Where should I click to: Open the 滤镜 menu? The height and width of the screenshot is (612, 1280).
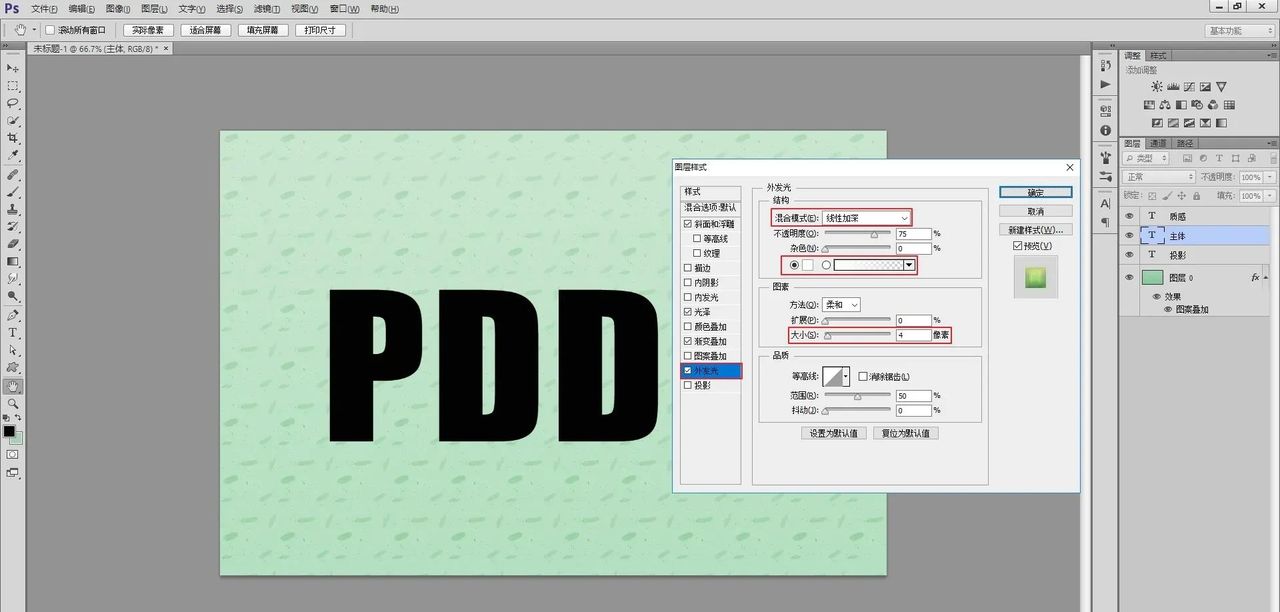pos(267,9)
